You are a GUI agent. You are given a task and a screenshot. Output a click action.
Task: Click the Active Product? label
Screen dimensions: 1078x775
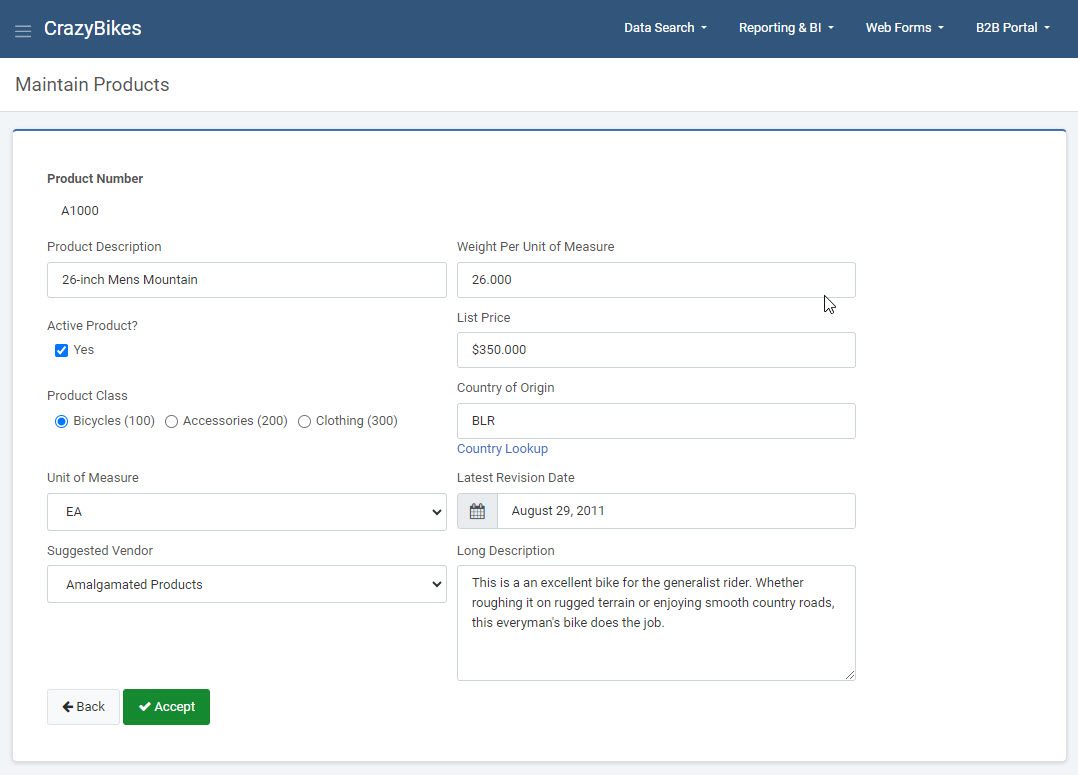tap(92, 326)
